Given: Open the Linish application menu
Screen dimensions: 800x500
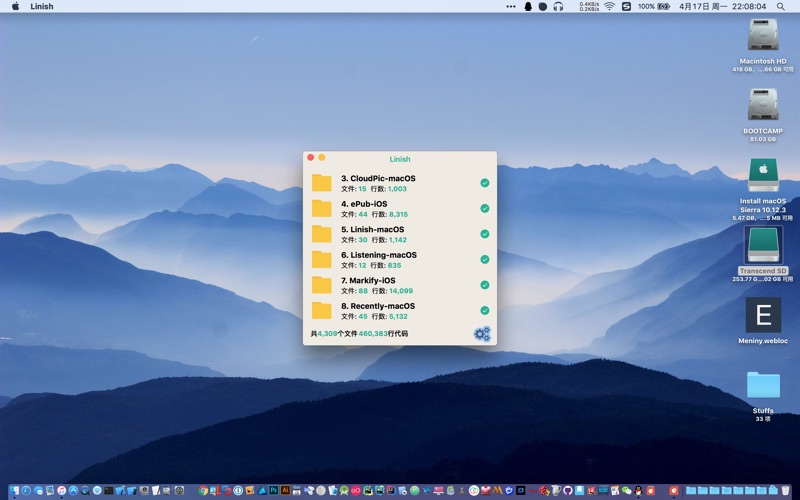Looking at the screenshot, I should (x=42, y=6).
